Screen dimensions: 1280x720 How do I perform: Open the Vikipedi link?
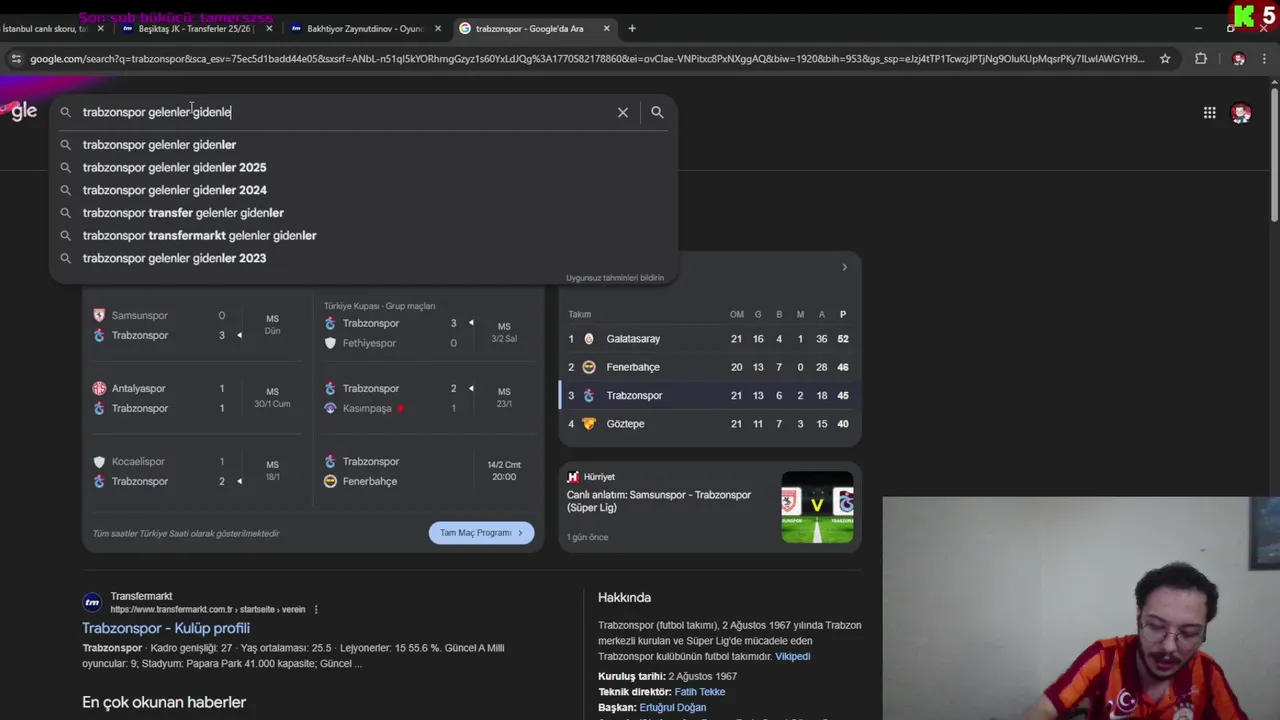[792, 656]
